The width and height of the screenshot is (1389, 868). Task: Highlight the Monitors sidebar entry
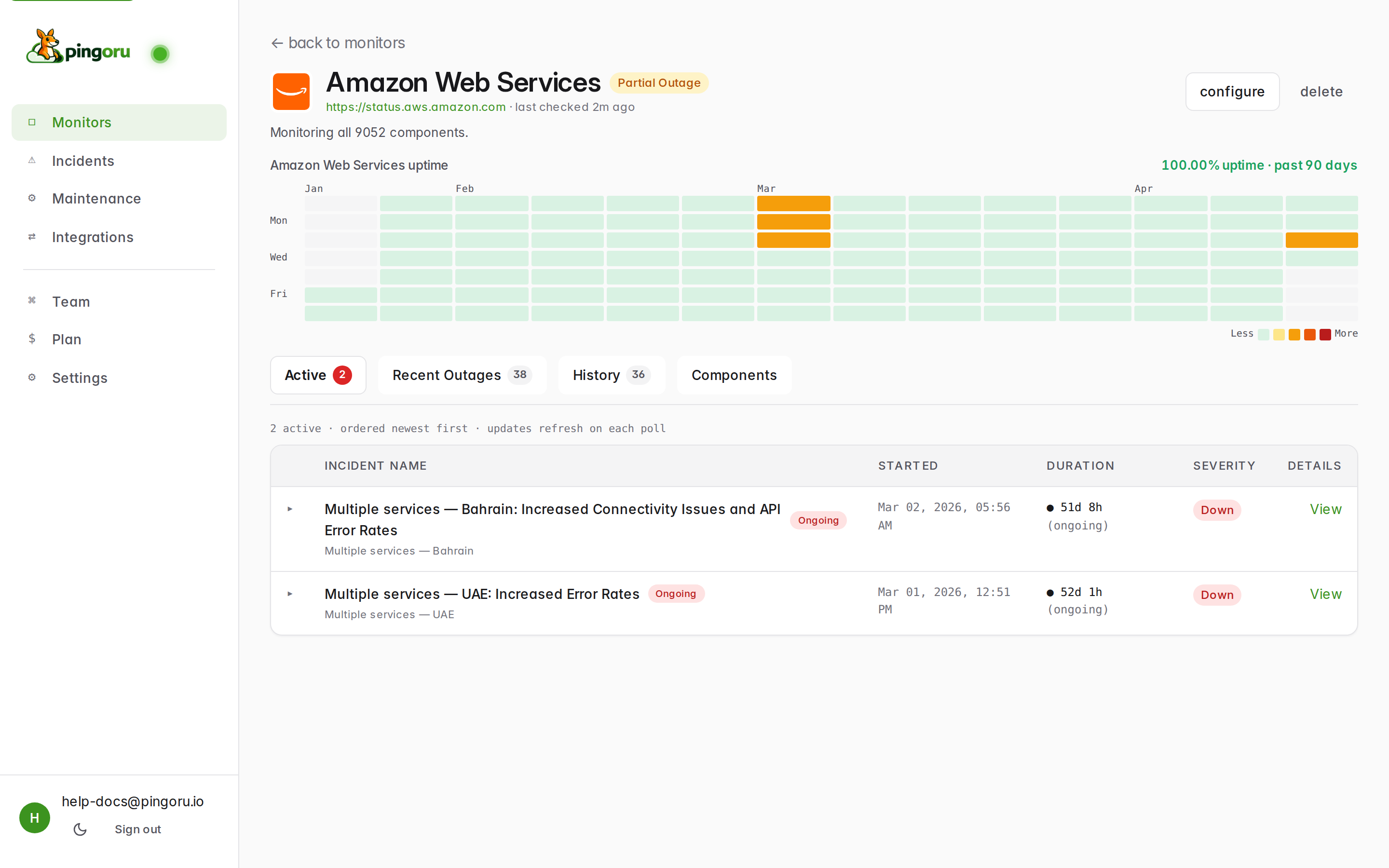82,122
